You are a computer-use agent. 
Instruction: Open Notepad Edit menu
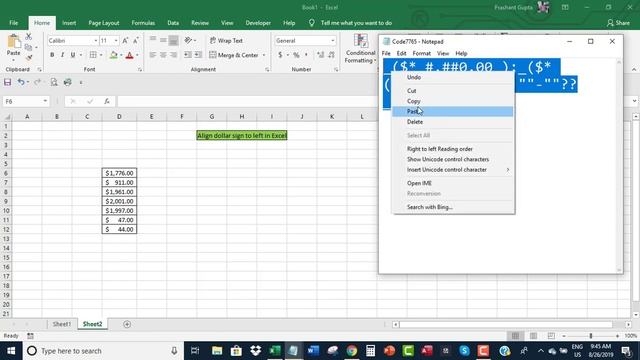(401, 53)
